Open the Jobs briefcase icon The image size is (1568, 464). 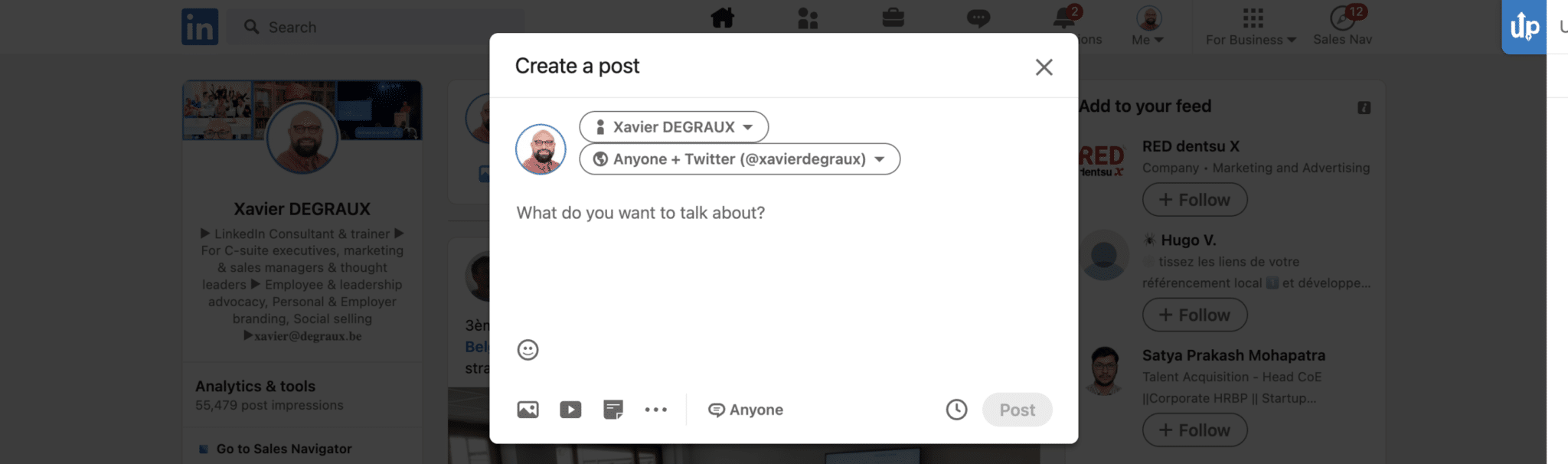893,17
